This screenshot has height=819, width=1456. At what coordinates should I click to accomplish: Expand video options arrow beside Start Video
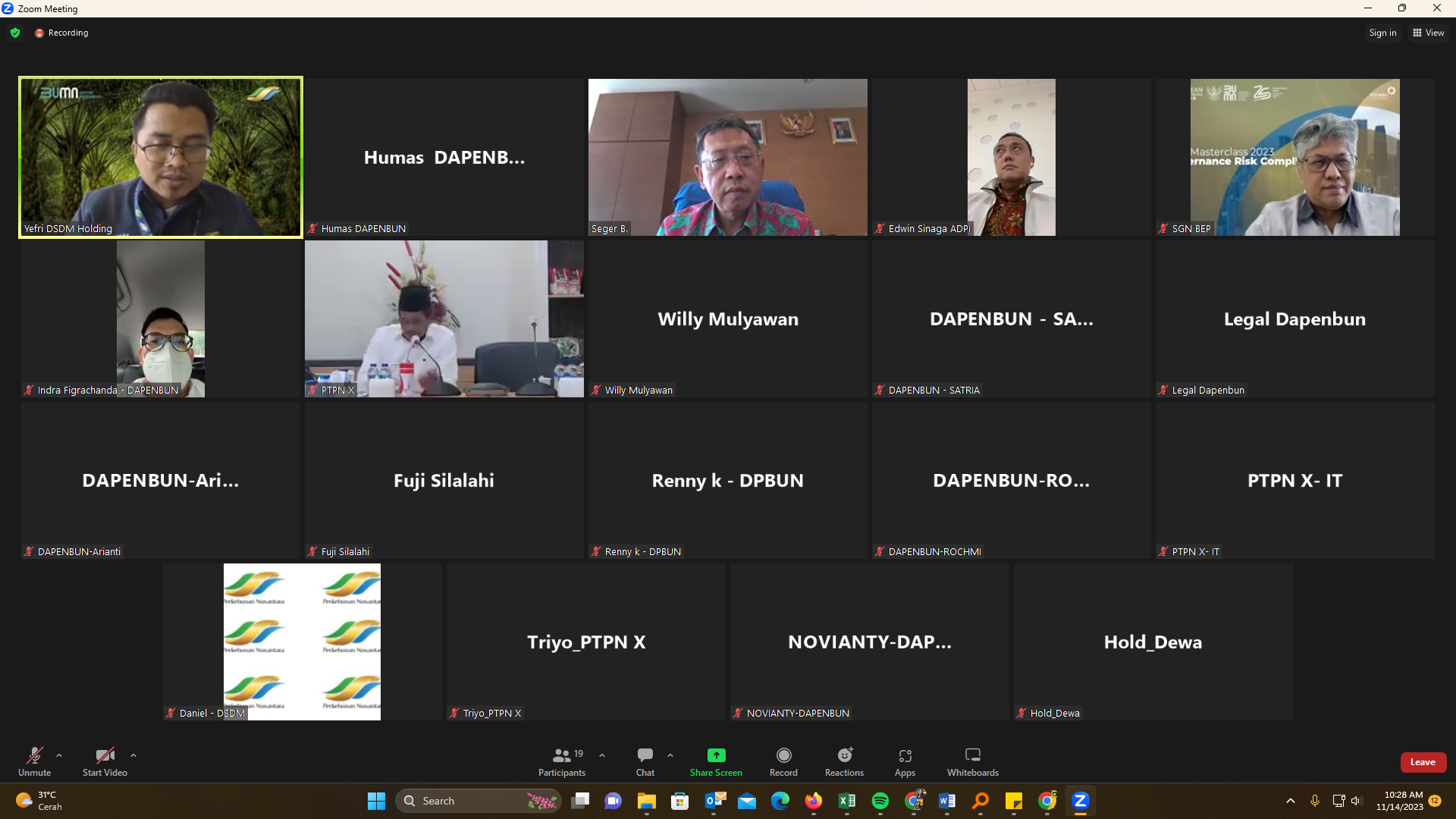tap(133, 755)
